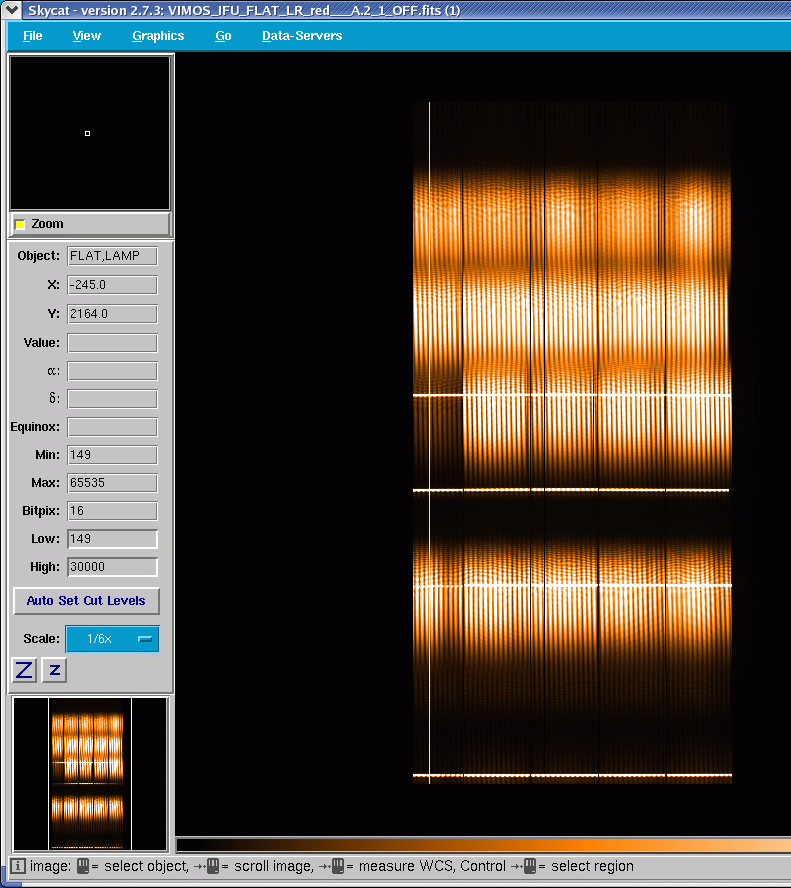The height and width of the screenshot is (888, 791).
Task: Click the pan window thumbnail image
Action: click(90, 774)
